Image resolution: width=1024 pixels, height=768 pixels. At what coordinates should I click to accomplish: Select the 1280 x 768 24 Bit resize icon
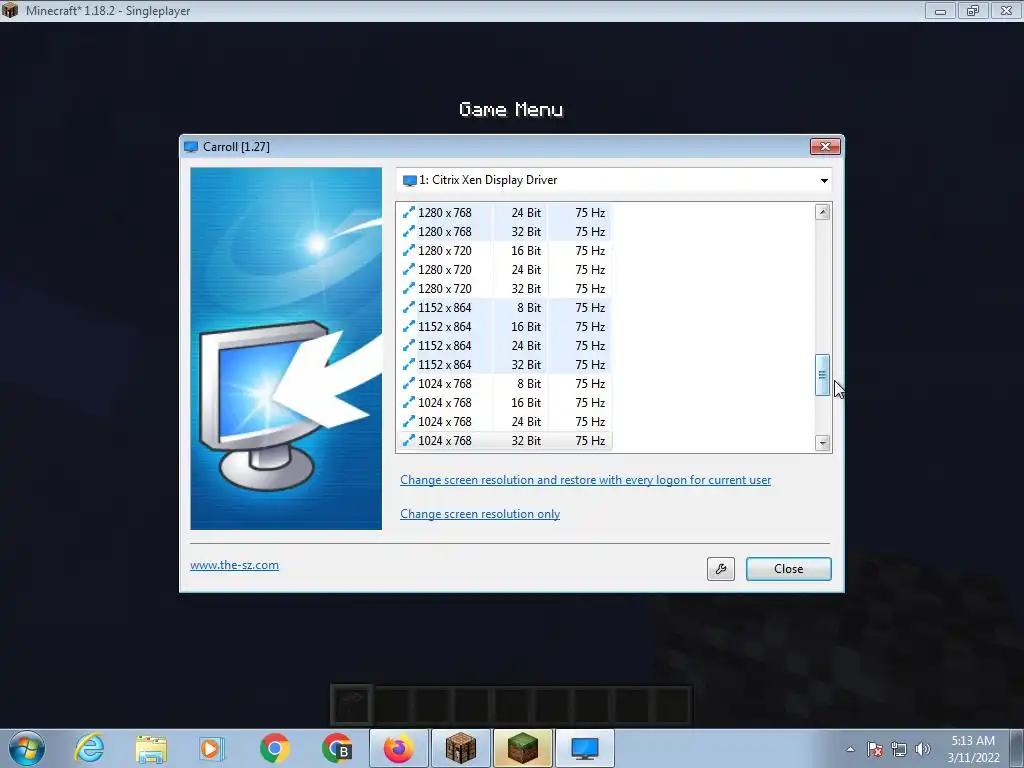[408, 212]
